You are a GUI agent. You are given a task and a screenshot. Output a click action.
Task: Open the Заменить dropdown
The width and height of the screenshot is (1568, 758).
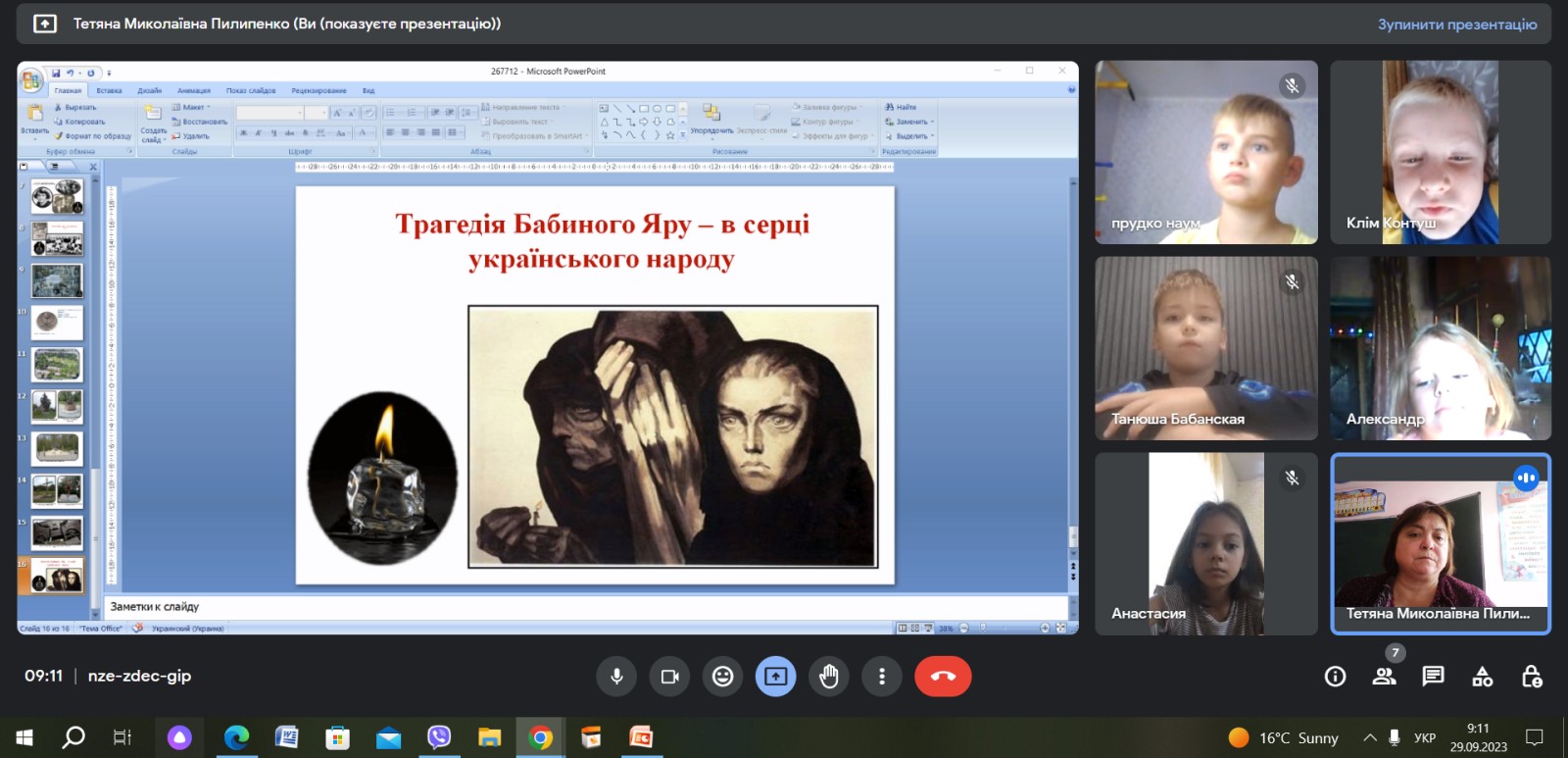tap(909, 122)
